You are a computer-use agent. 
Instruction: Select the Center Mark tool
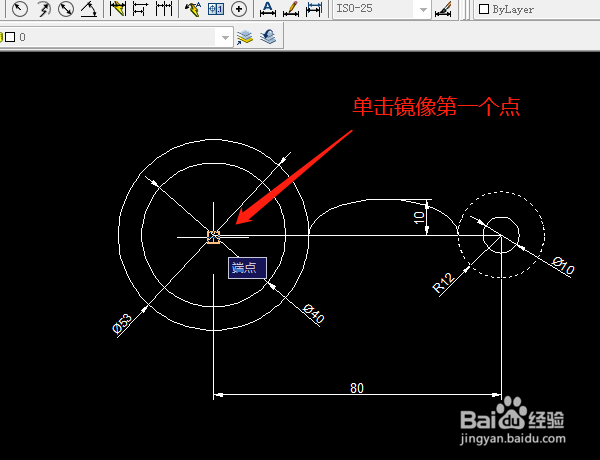[239, 9]
